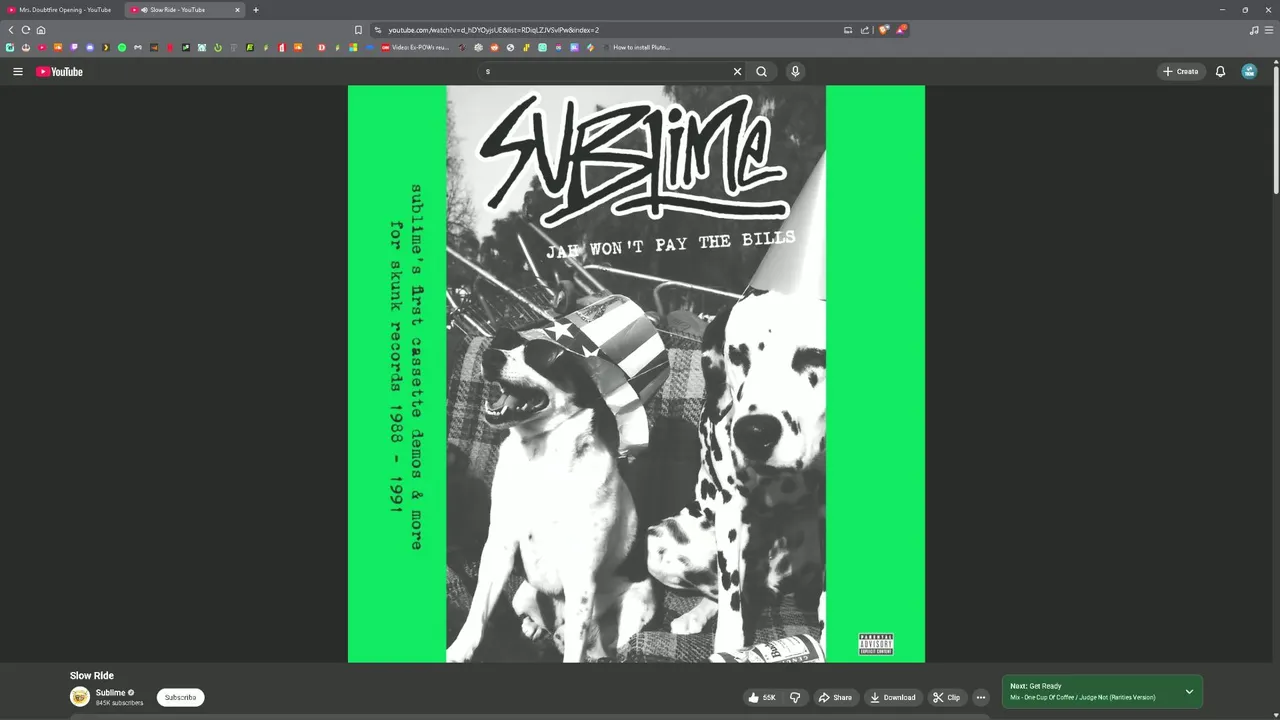Subscribe to the Sublime channel
Viewport: 1280px width, 720px height.
[x=180, y=697]
